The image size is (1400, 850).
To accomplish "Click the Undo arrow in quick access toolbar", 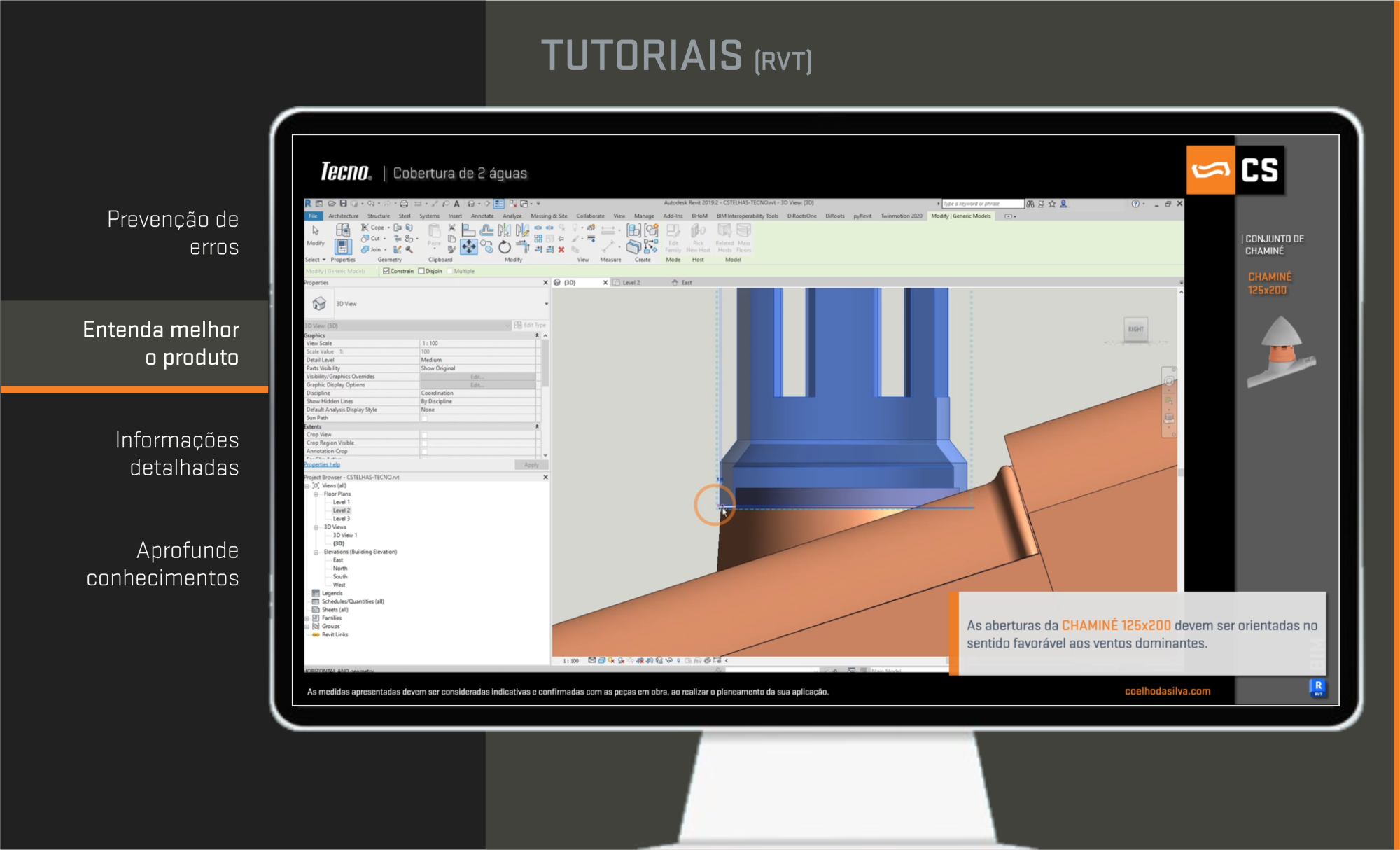I will click(x=370, y=204).
